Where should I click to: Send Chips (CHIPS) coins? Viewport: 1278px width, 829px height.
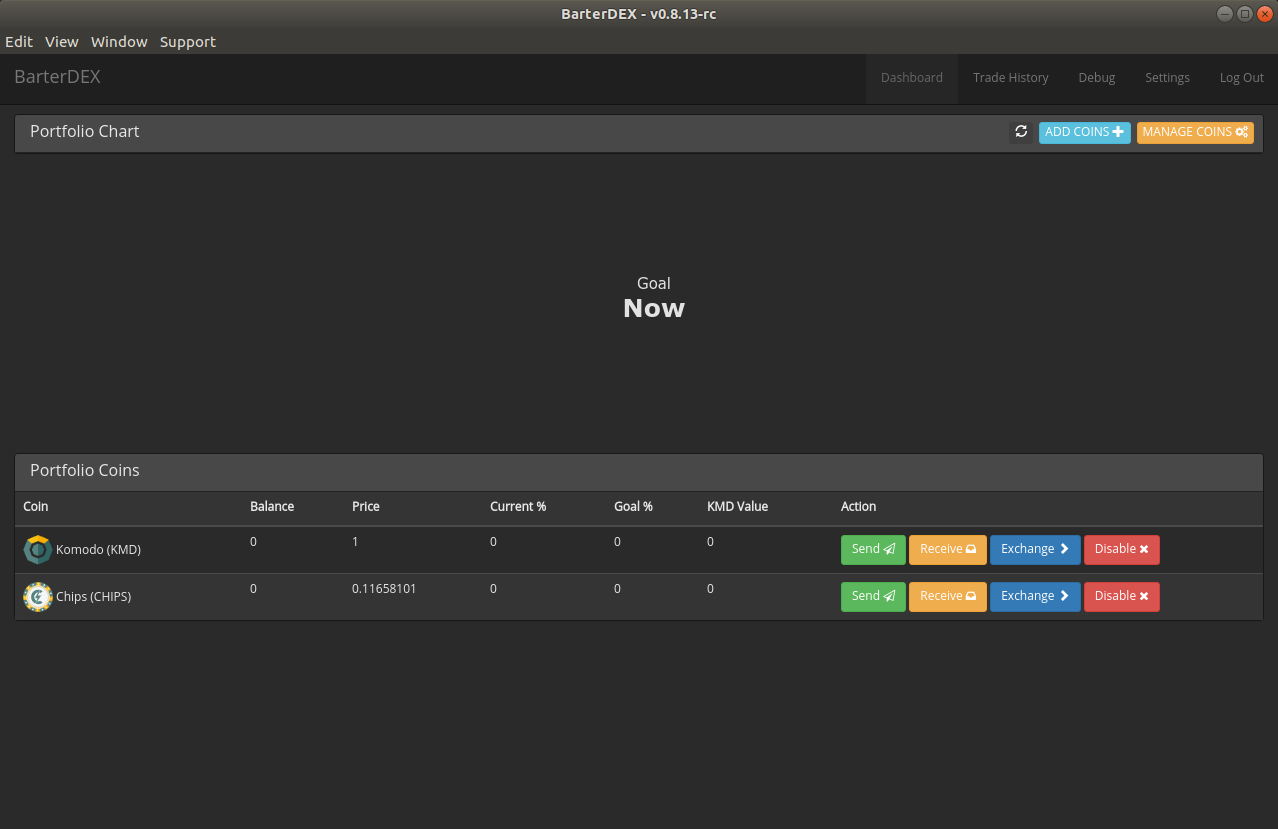coord(873,596)
